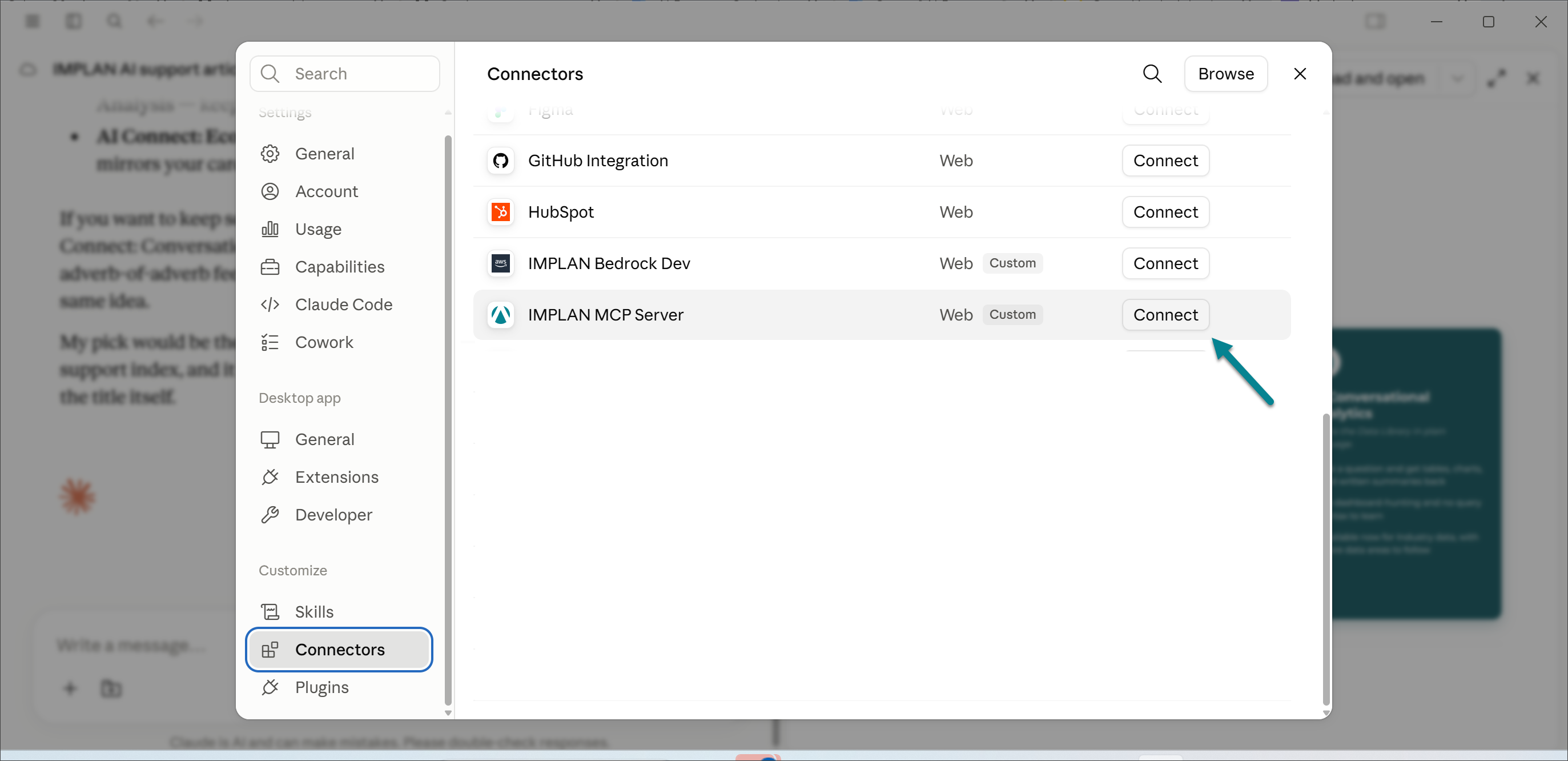This screenshot has width=1568, height=761.
Task: Switch to the Cowork settings section
Action: 339,342
